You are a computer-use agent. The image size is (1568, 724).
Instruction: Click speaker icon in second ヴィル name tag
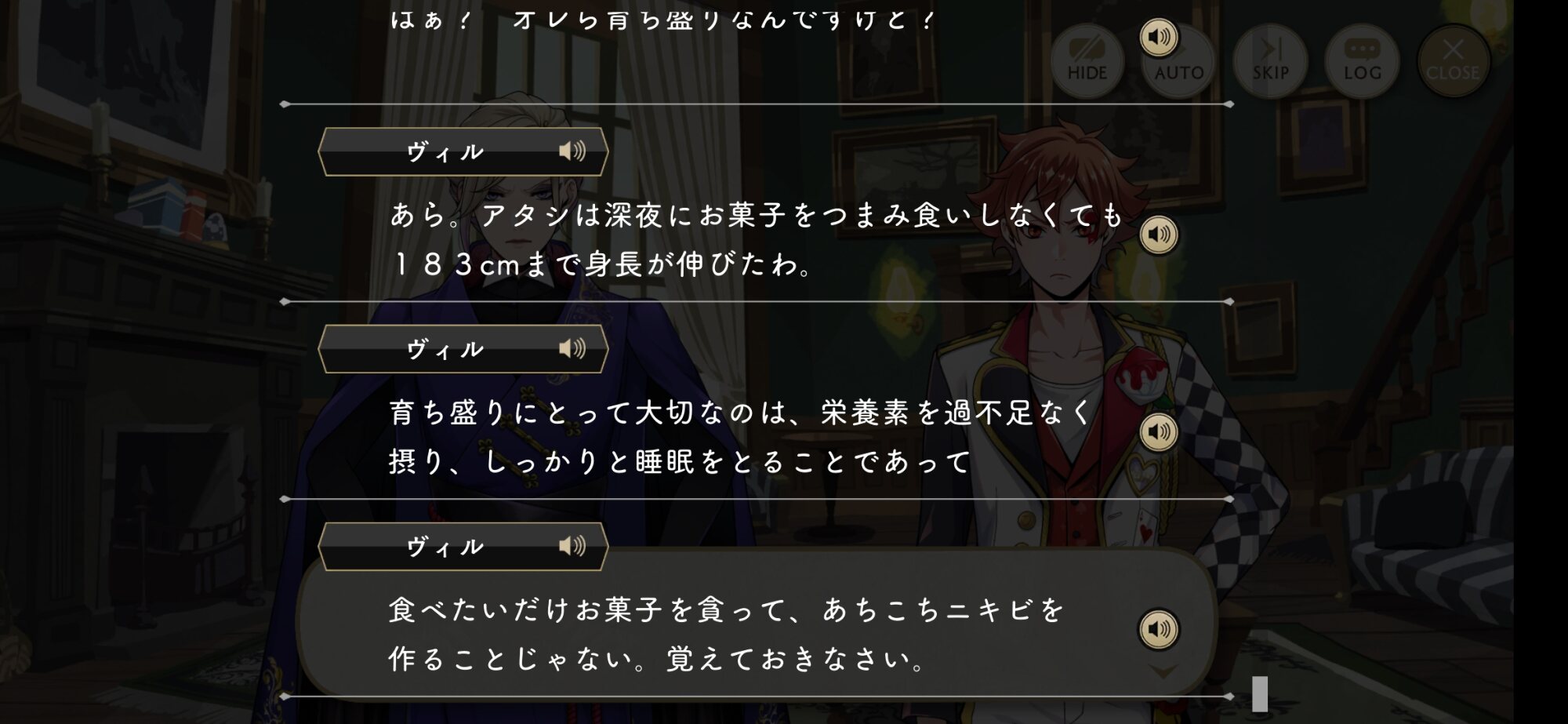[x=572, y=348]
